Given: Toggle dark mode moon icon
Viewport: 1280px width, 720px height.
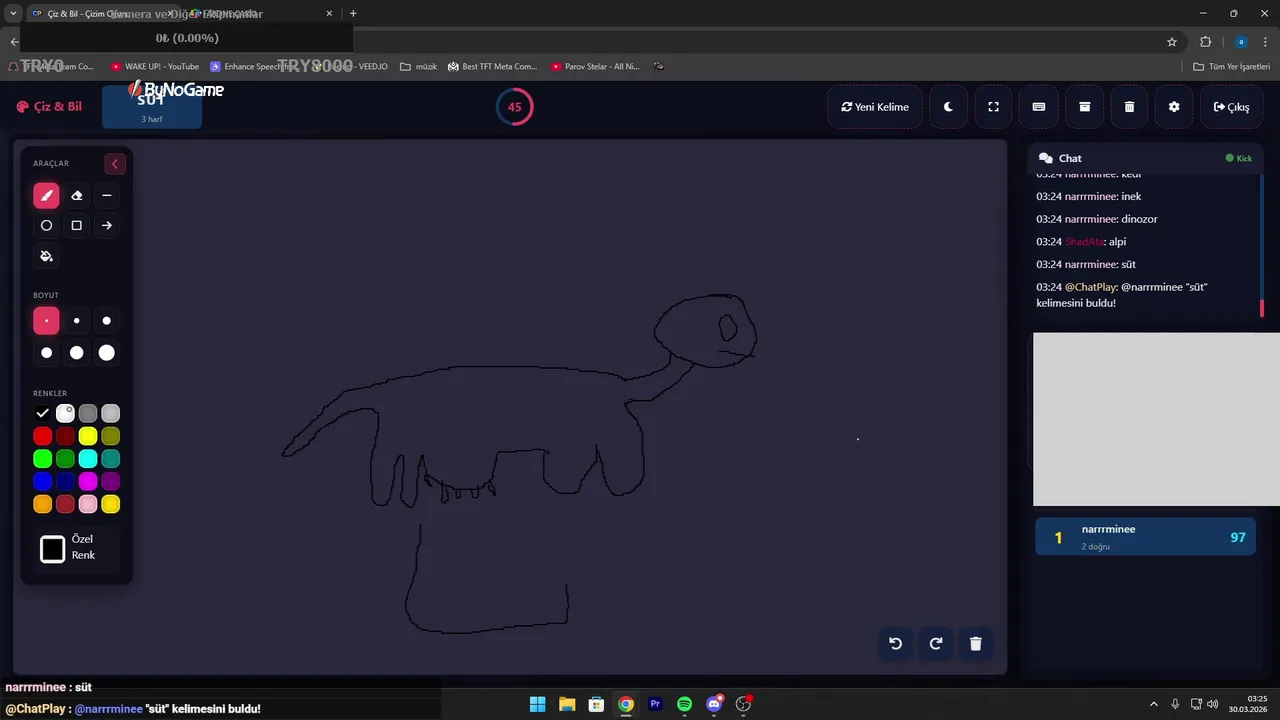Looking at the screenshot, I should tap(948, 107).
